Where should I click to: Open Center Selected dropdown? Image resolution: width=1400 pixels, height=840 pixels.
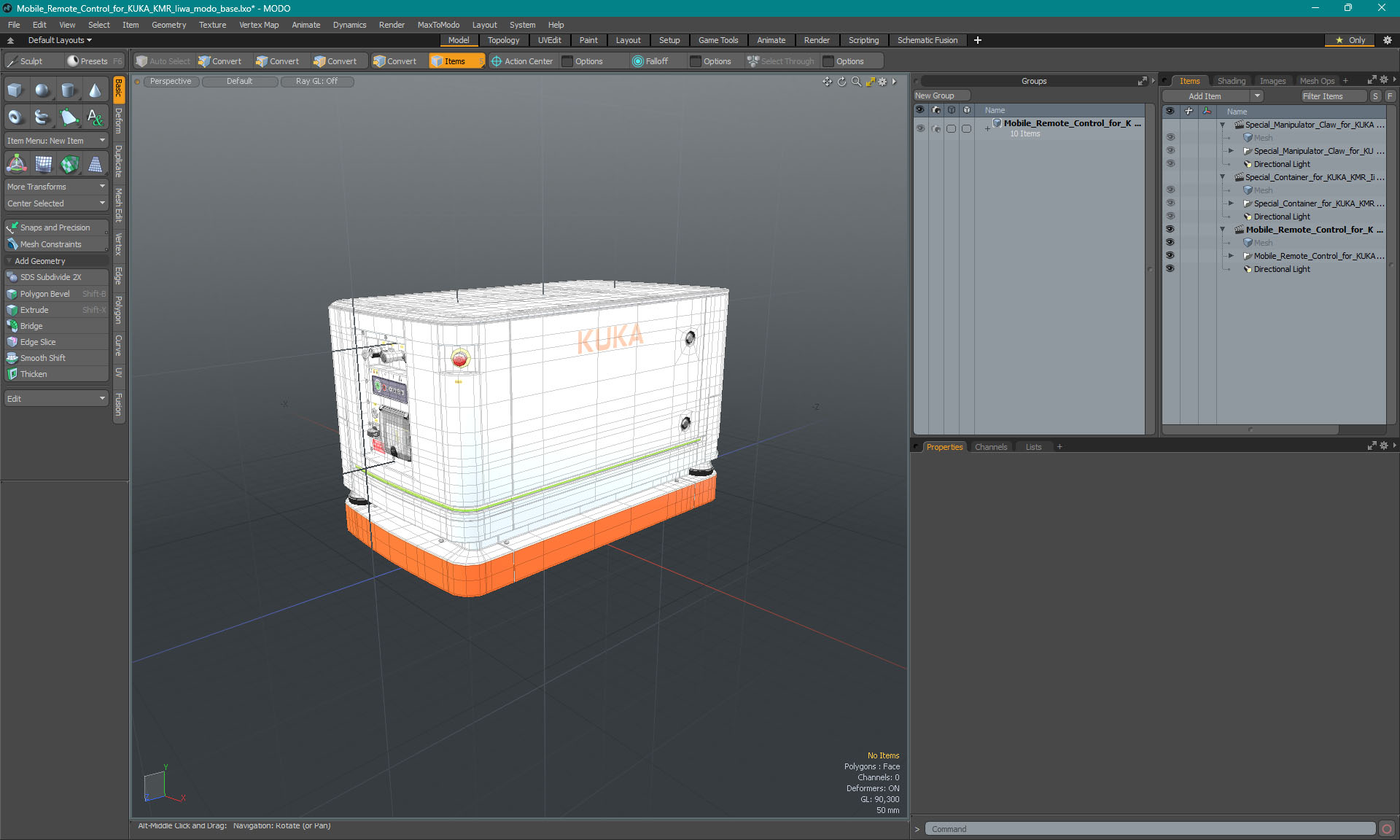56,203
